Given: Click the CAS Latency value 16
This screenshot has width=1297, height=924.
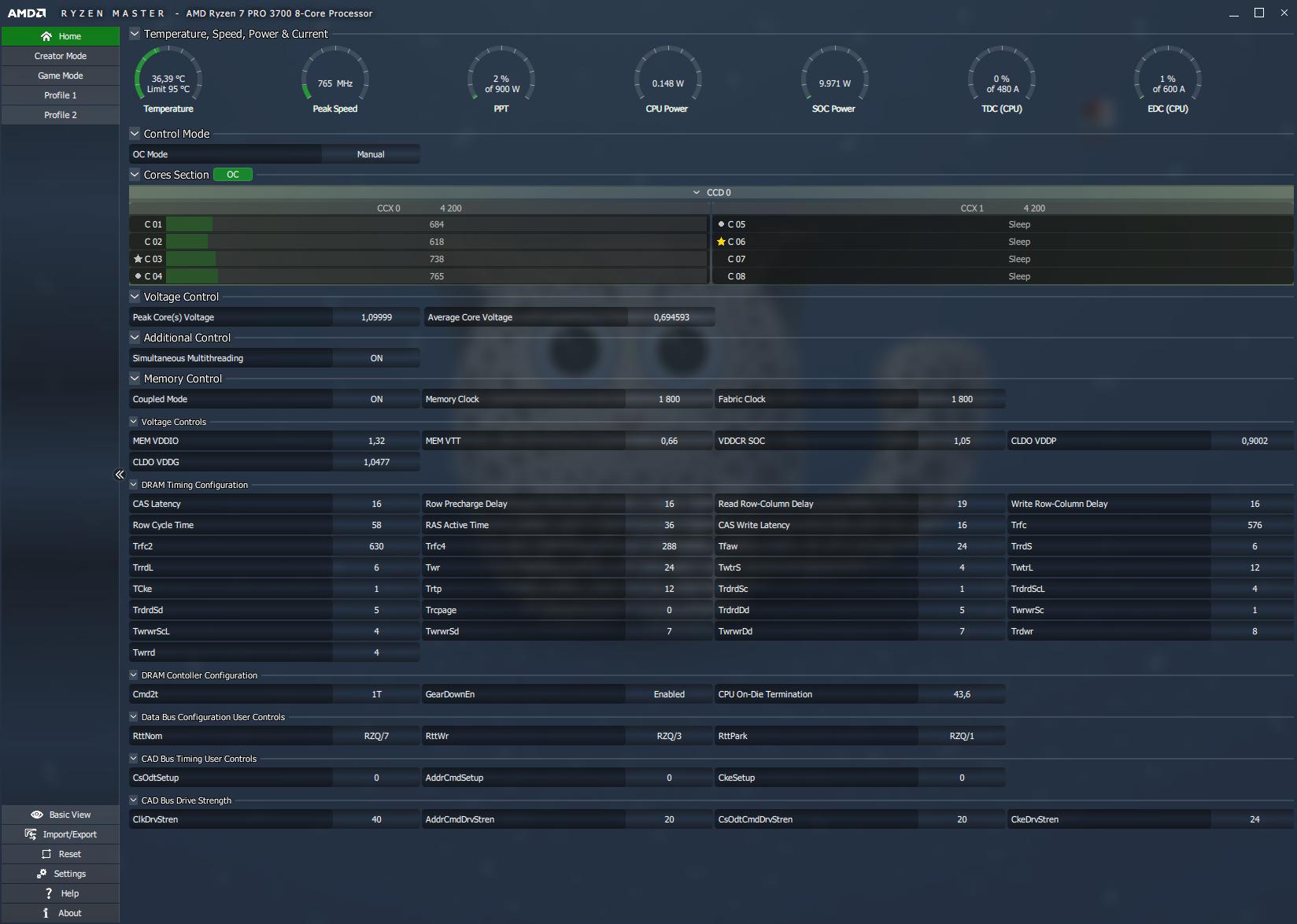Looking at the screenshot, I should [x=376, y=504].
